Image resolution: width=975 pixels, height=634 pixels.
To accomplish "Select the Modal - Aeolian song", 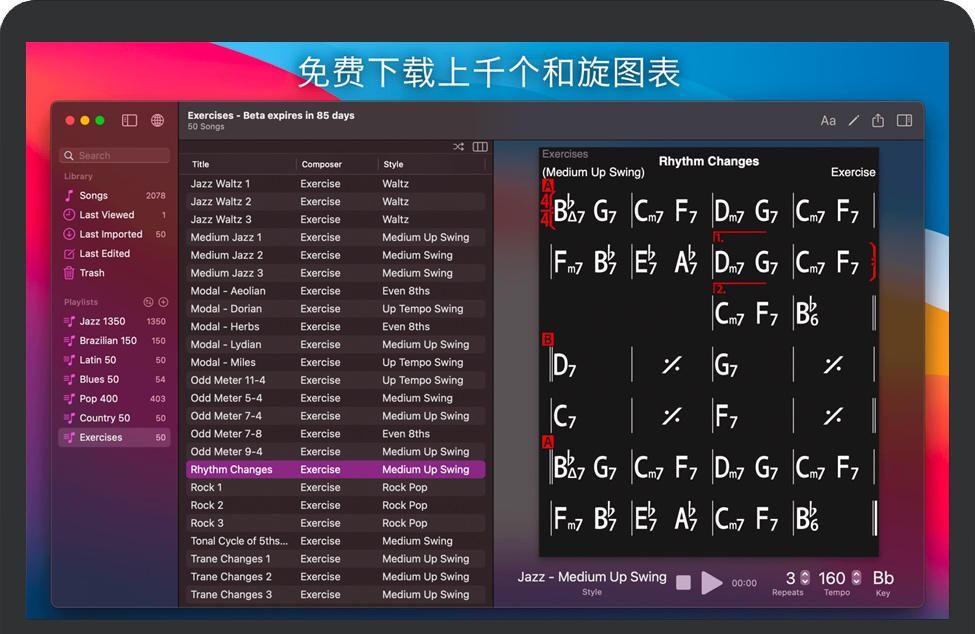I will 335,291.
